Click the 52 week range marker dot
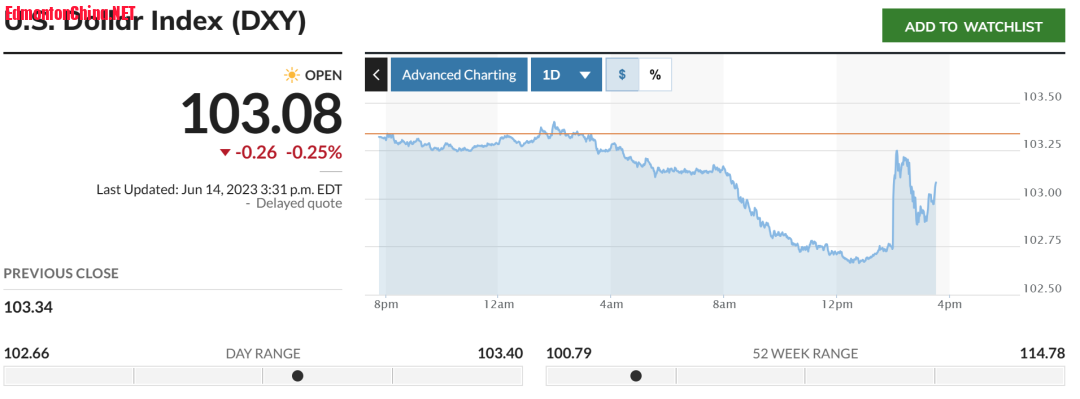This screenshot has height=399, width=1080. pos(636,376)
